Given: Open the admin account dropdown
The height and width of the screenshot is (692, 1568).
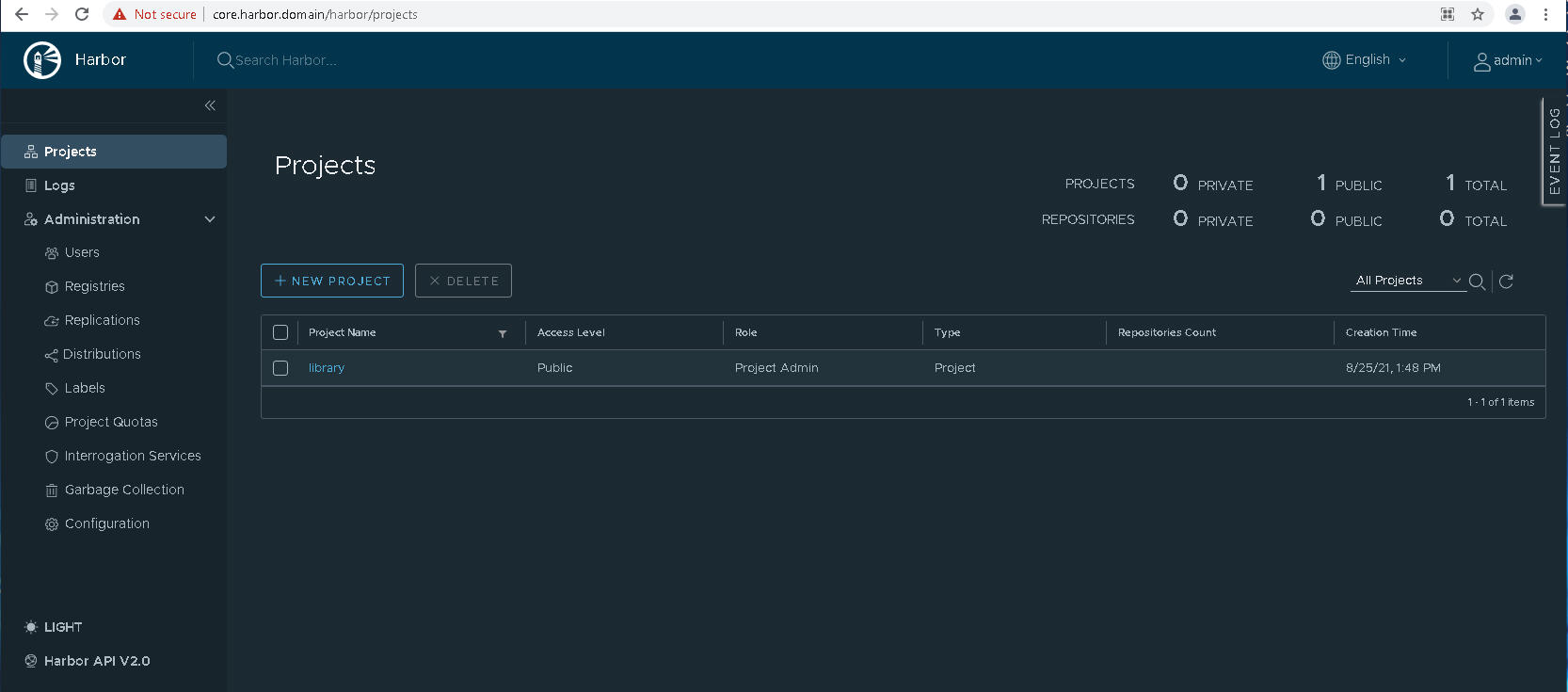Looking at the screenshot, I should [x=1508, y=61].
